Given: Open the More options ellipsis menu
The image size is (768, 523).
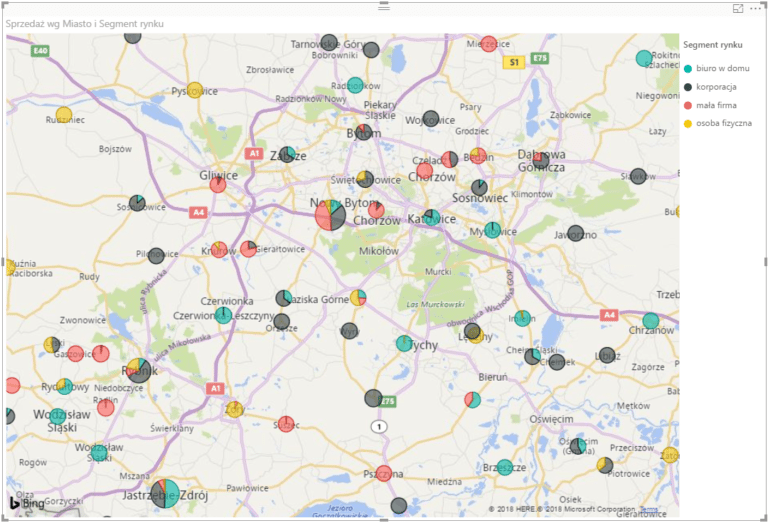Looking at the screenshot, I should [x=755, y=8].
